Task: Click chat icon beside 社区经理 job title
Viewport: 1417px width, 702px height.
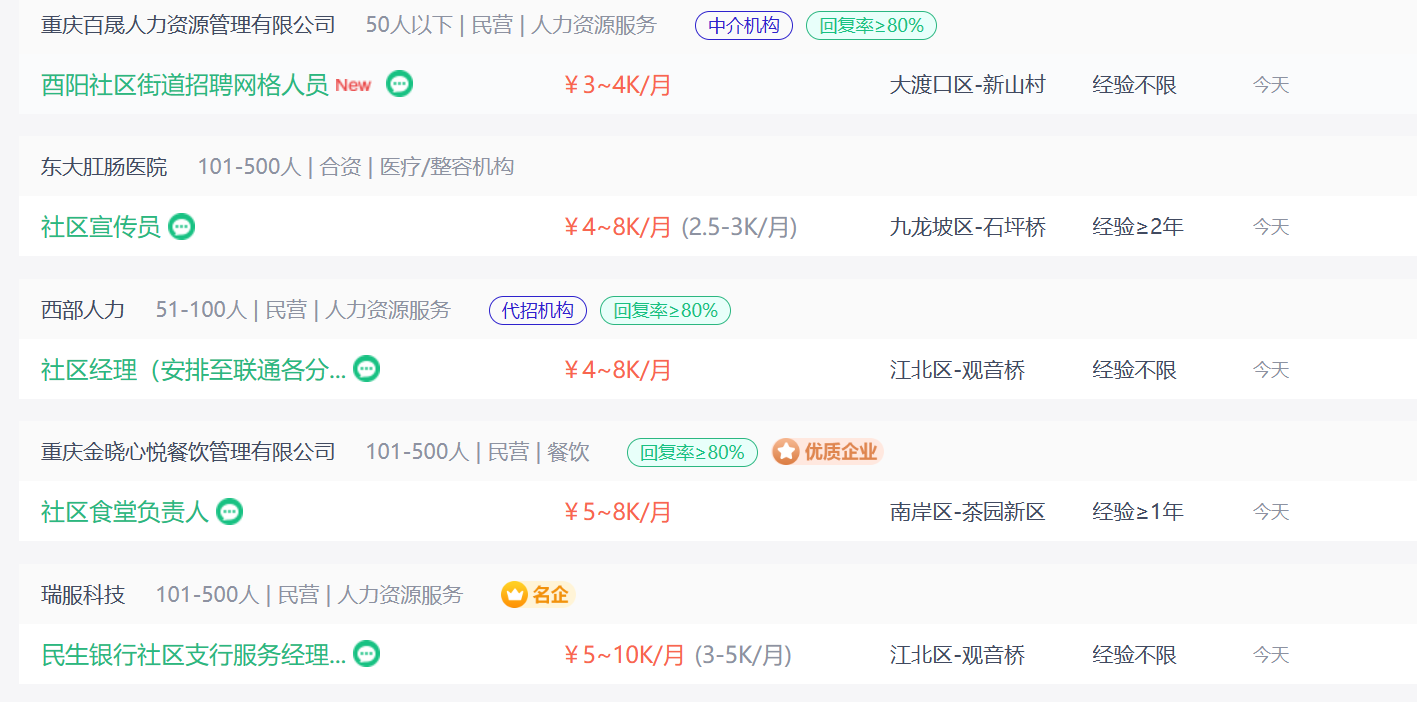Action: (x=367, y=369)
